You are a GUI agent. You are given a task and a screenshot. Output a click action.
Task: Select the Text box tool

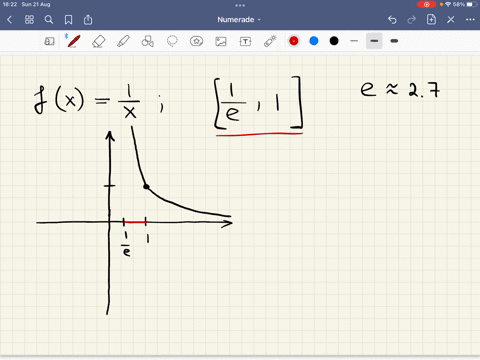[245, 41]
